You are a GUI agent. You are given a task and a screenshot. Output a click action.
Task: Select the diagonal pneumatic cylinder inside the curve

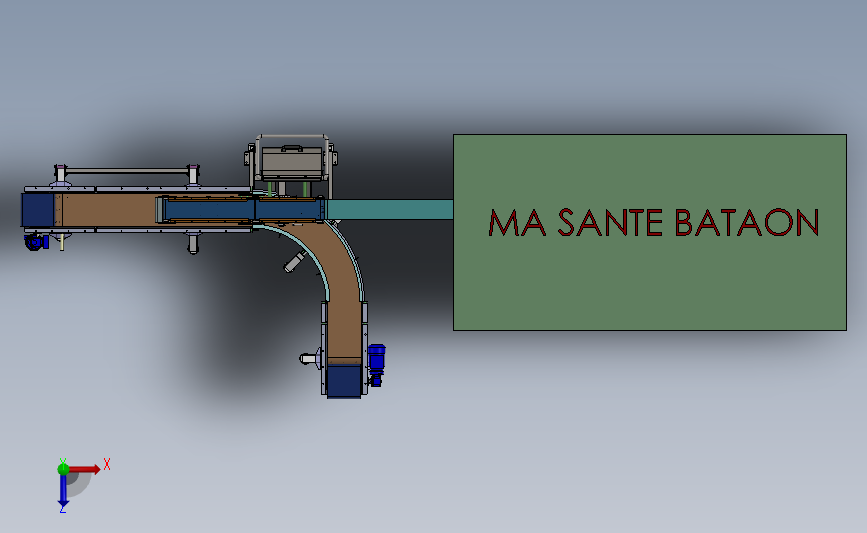coord(295,262)
